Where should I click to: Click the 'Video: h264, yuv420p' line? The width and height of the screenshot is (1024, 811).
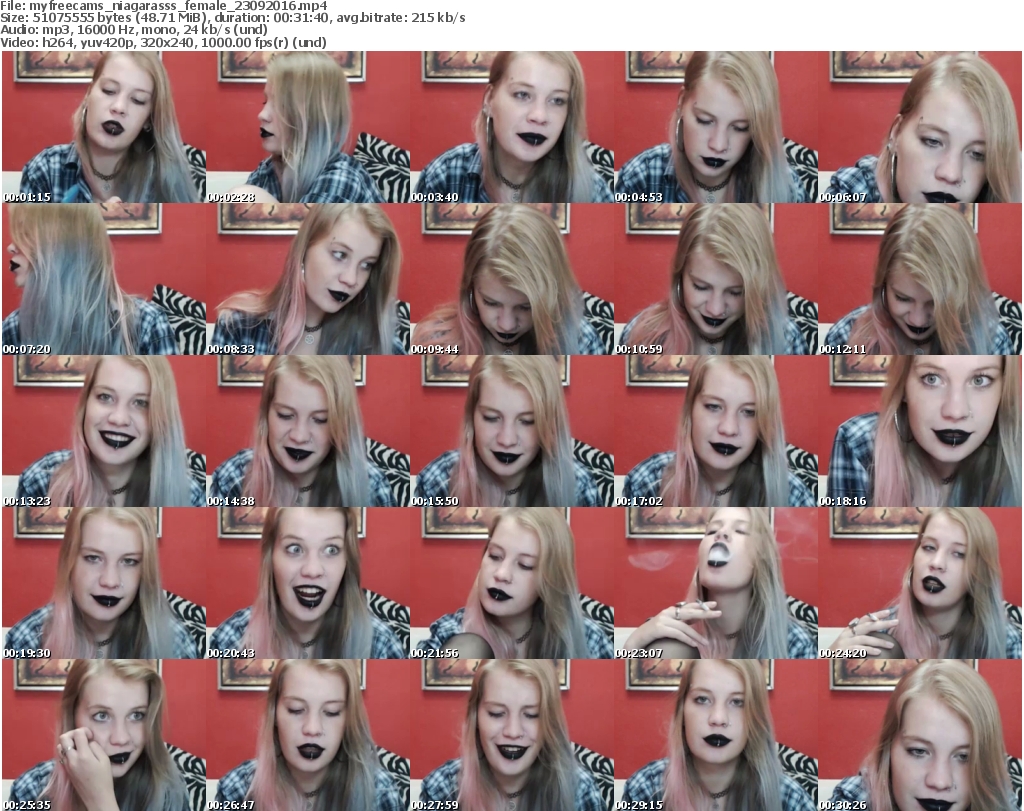[x=163, y=42]
